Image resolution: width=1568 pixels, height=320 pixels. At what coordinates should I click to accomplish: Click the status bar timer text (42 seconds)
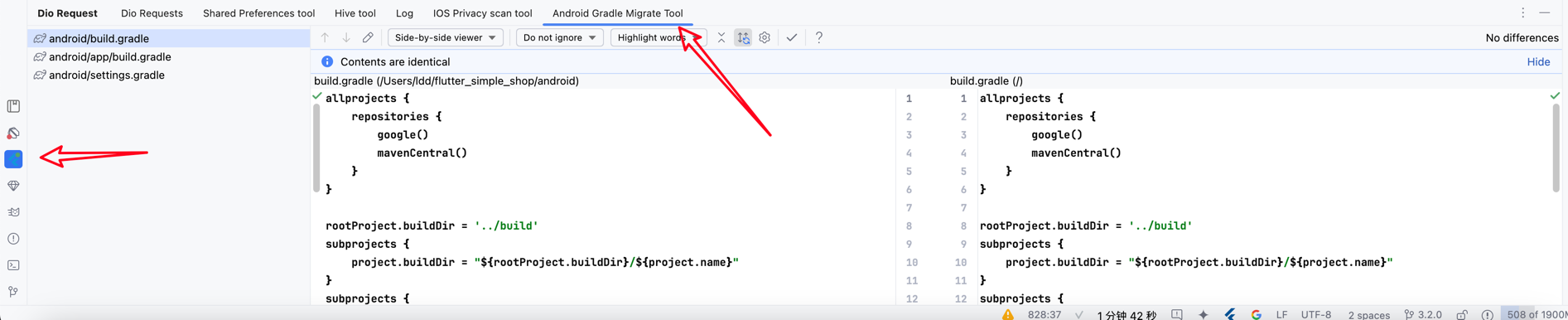point(1127,315)
